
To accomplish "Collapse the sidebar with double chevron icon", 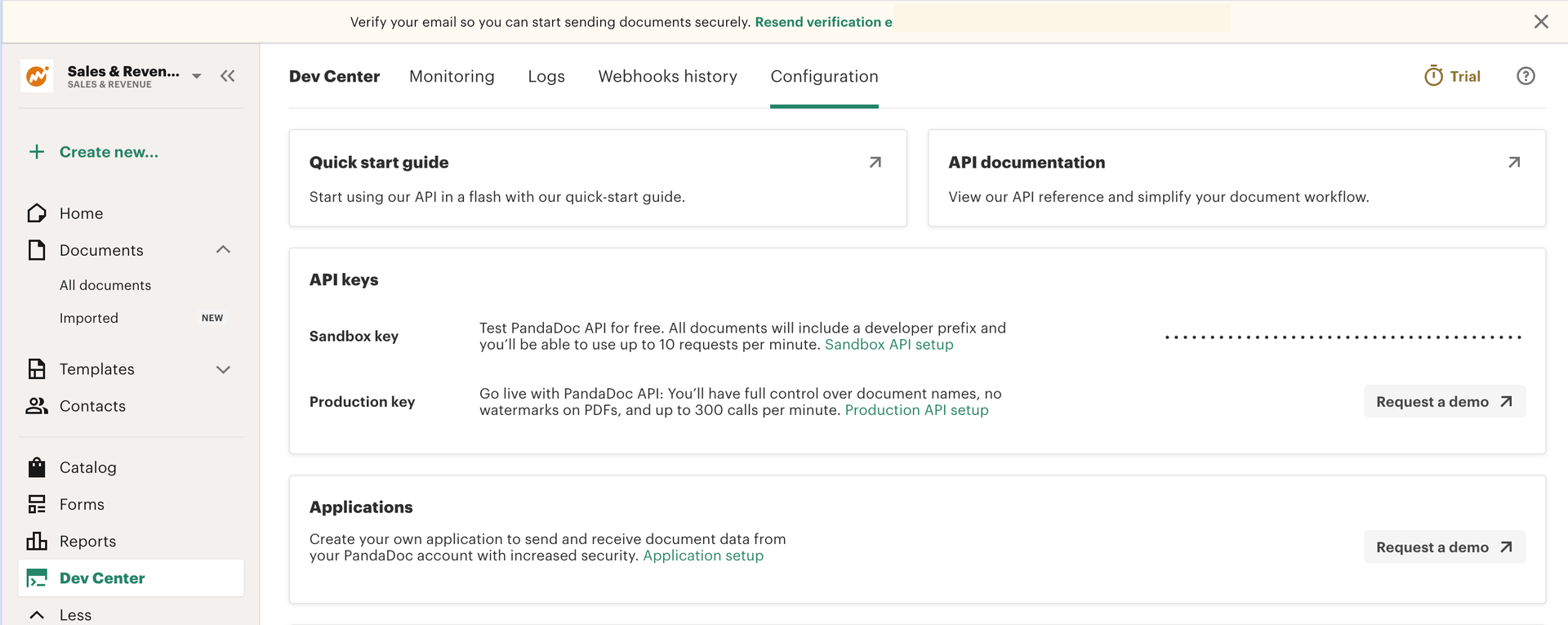I will [x=228, y=76].
